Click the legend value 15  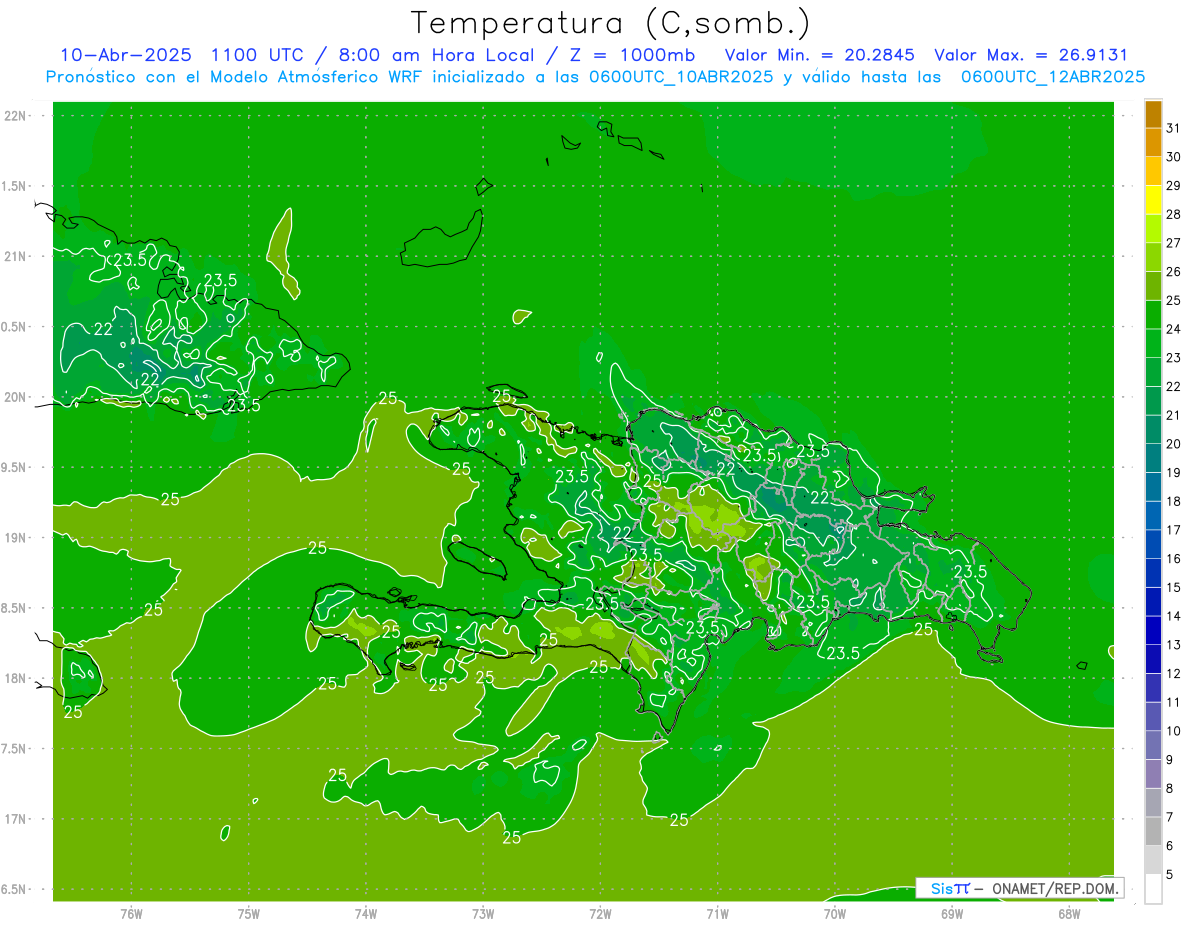pyautogui.click(x=1174, y=588)
